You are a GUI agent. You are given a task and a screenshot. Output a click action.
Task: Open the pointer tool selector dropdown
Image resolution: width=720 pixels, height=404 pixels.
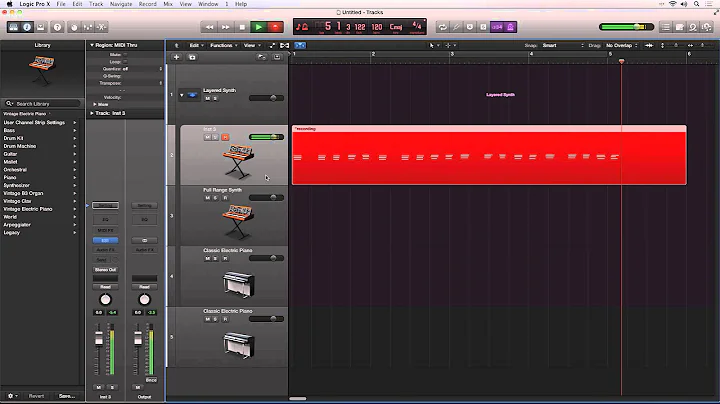433,45
